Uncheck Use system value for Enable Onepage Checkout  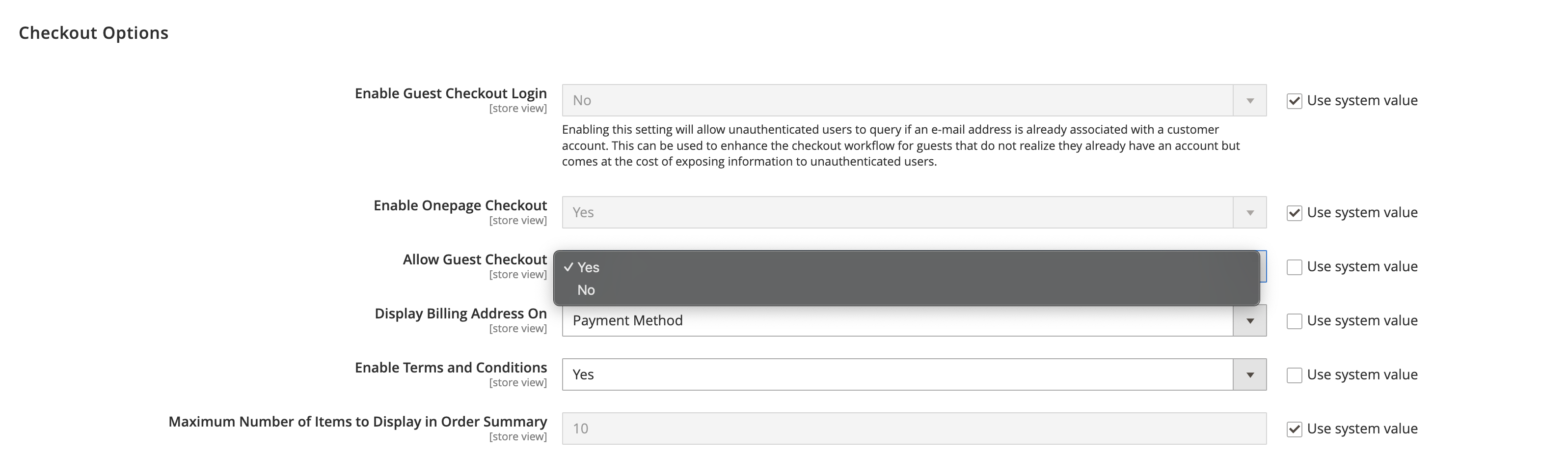click(1294, 212)
